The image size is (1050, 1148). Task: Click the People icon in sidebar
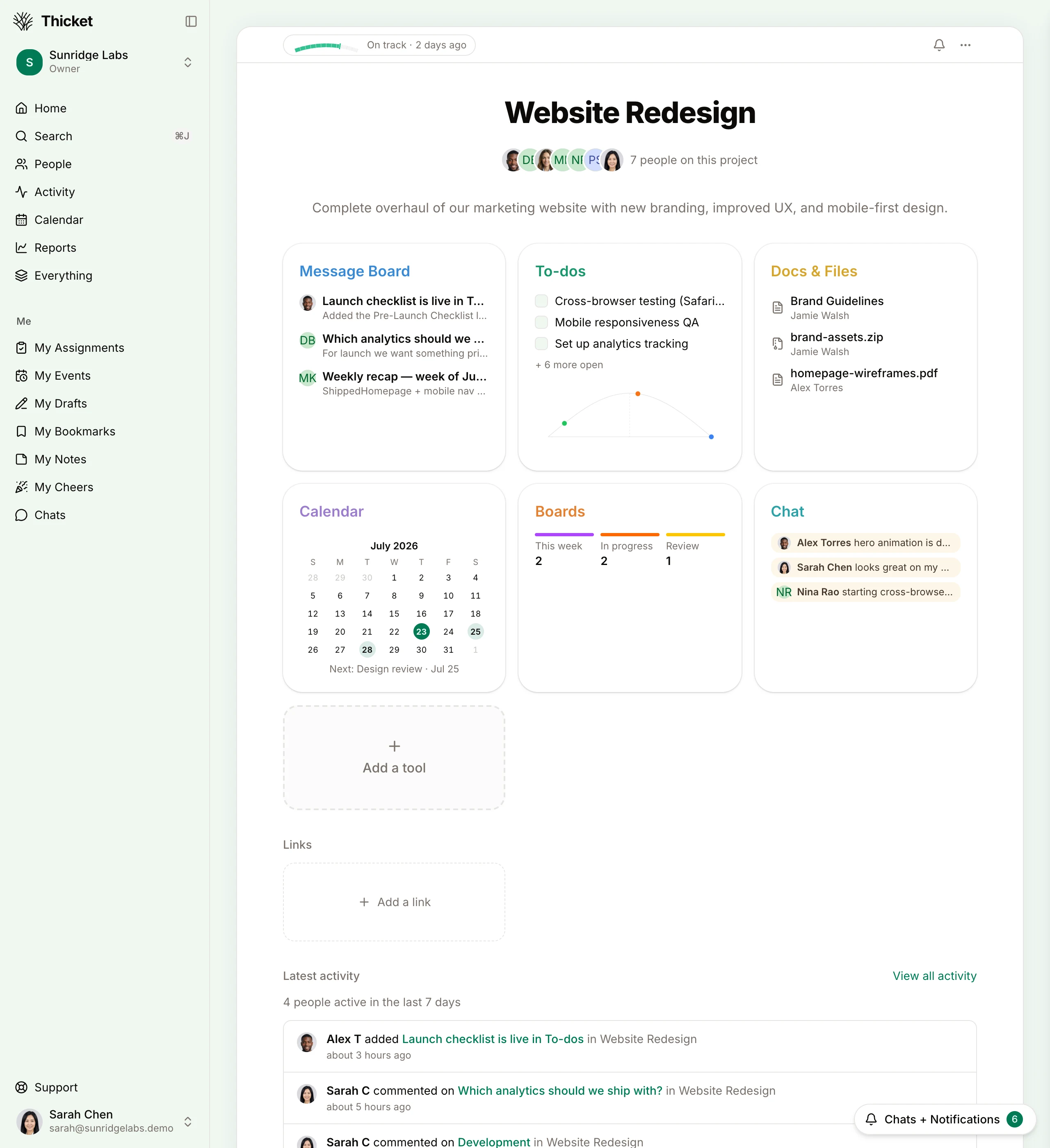(x=22, y=164)
